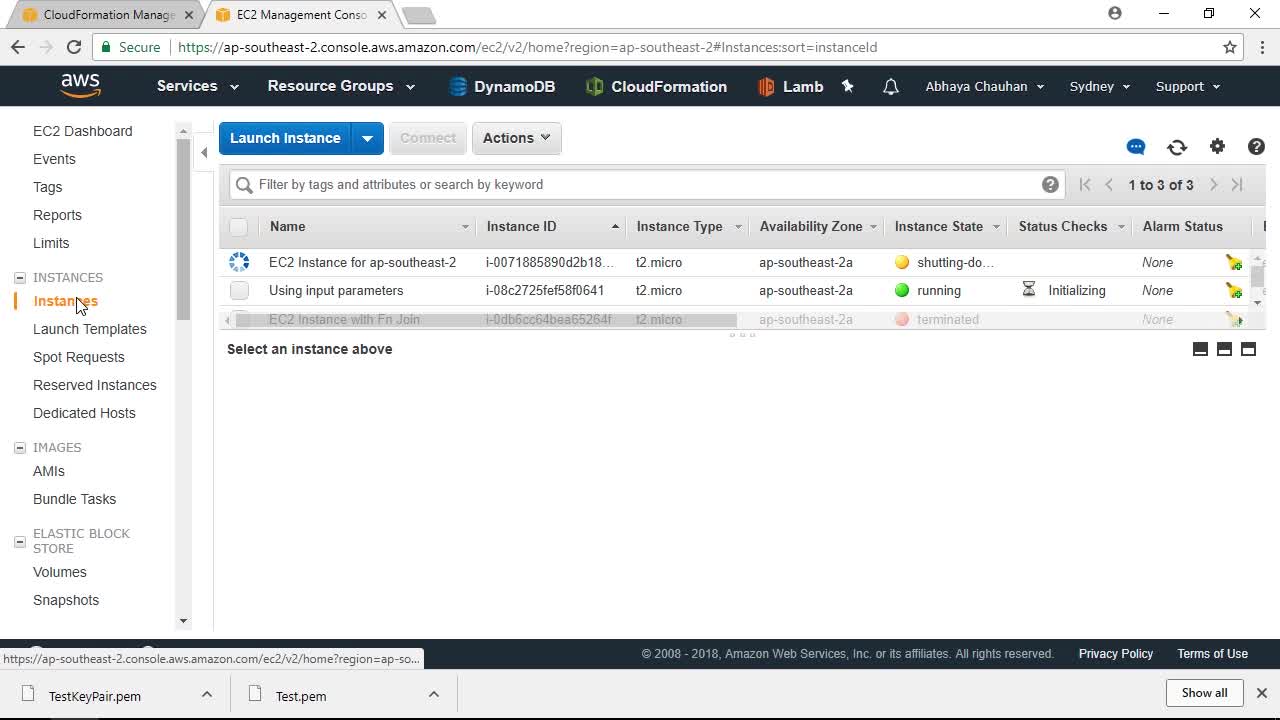The width and height of the screenshot is (1280, 720).
Task: Click alarm icon for ap-southeast-2 instance row
Action: click(1234, 262)
